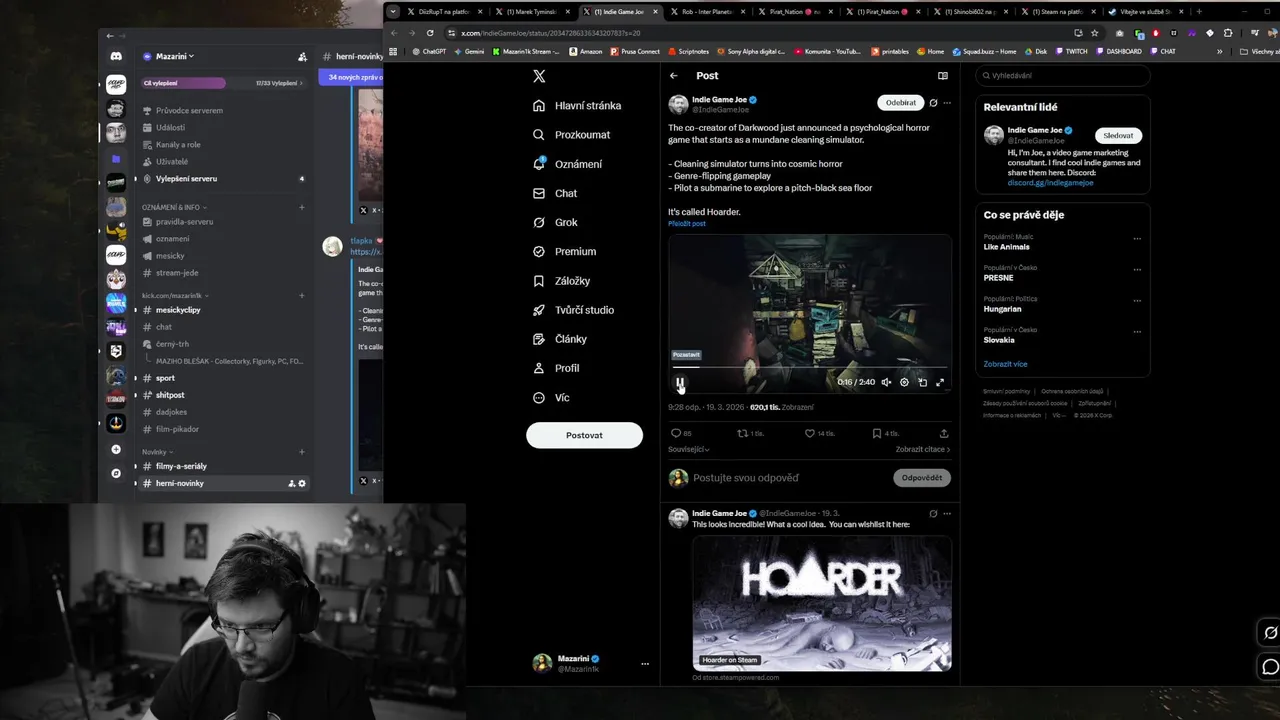
Task: Open the ChatGPT bookmark in bookmarks bar
Action: (429, 51)
